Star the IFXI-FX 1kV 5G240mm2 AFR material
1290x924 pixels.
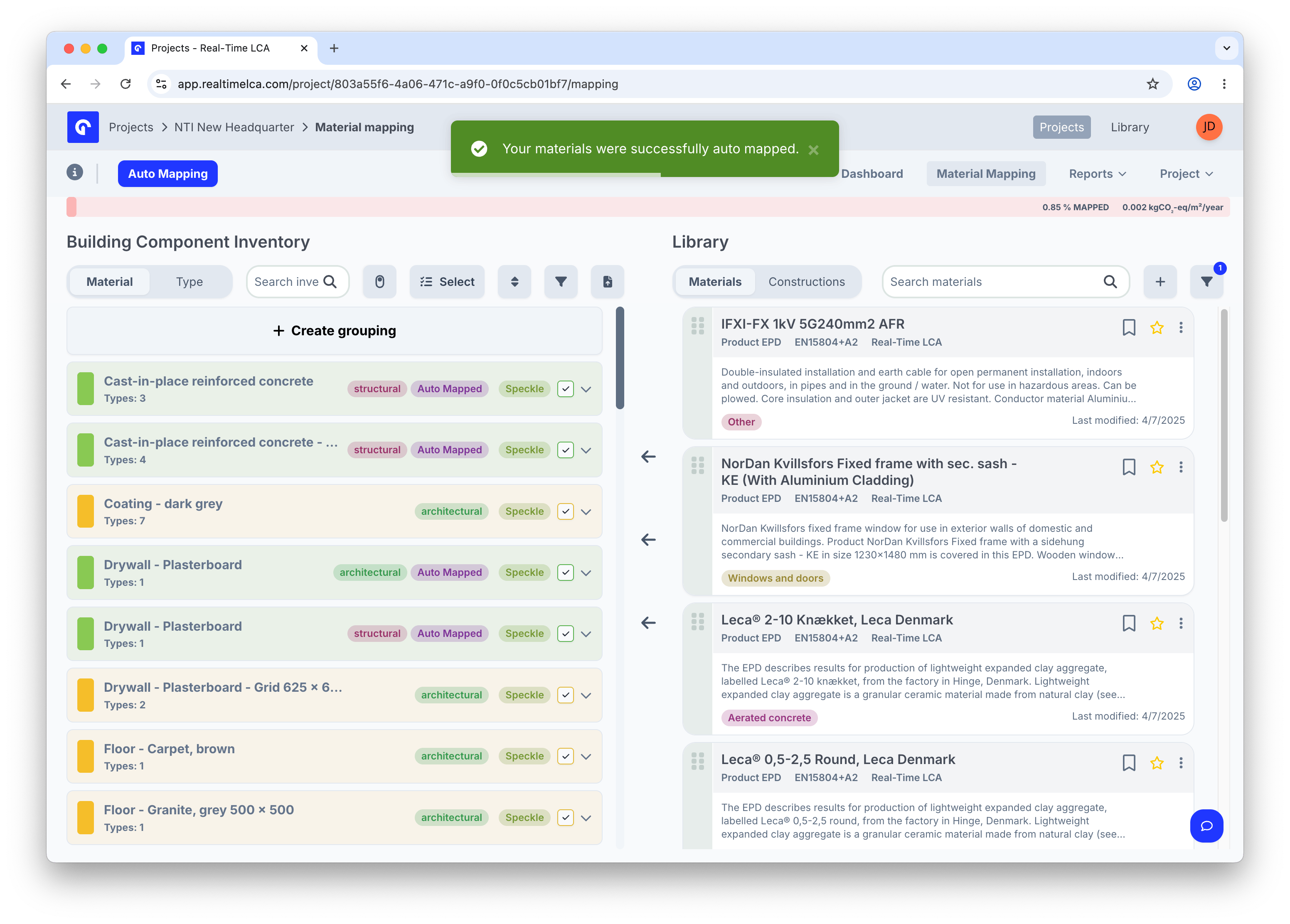click(x=1156, y=327)
